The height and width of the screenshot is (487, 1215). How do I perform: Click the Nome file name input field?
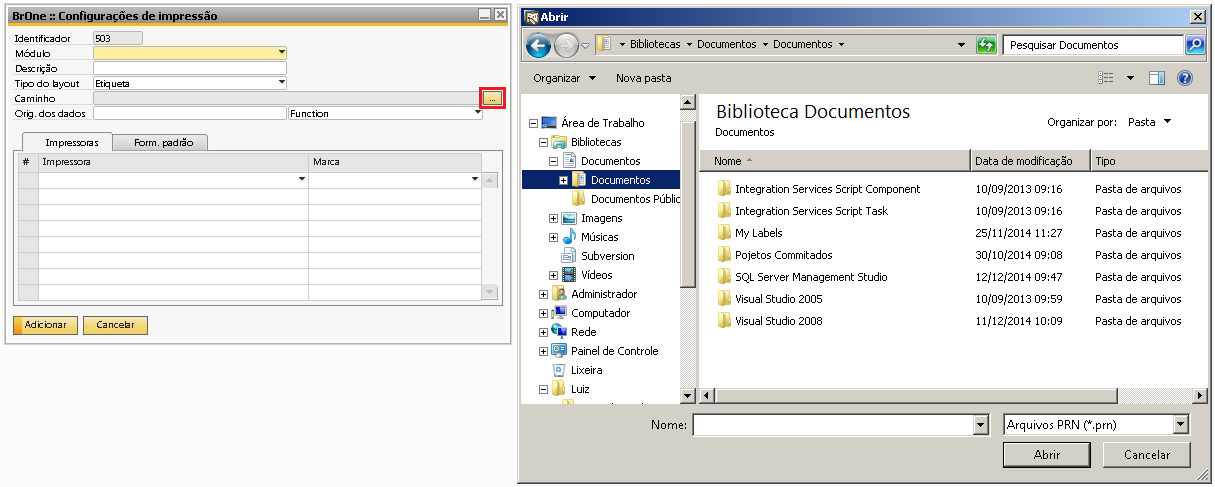click(833, 425)
